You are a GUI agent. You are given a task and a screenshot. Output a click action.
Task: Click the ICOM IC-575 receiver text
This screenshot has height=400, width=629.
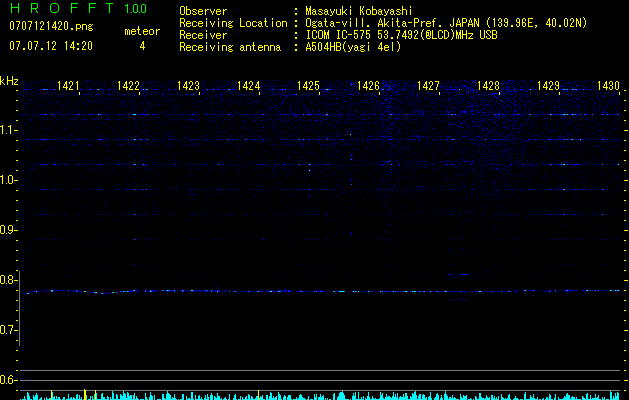point(401,35)
